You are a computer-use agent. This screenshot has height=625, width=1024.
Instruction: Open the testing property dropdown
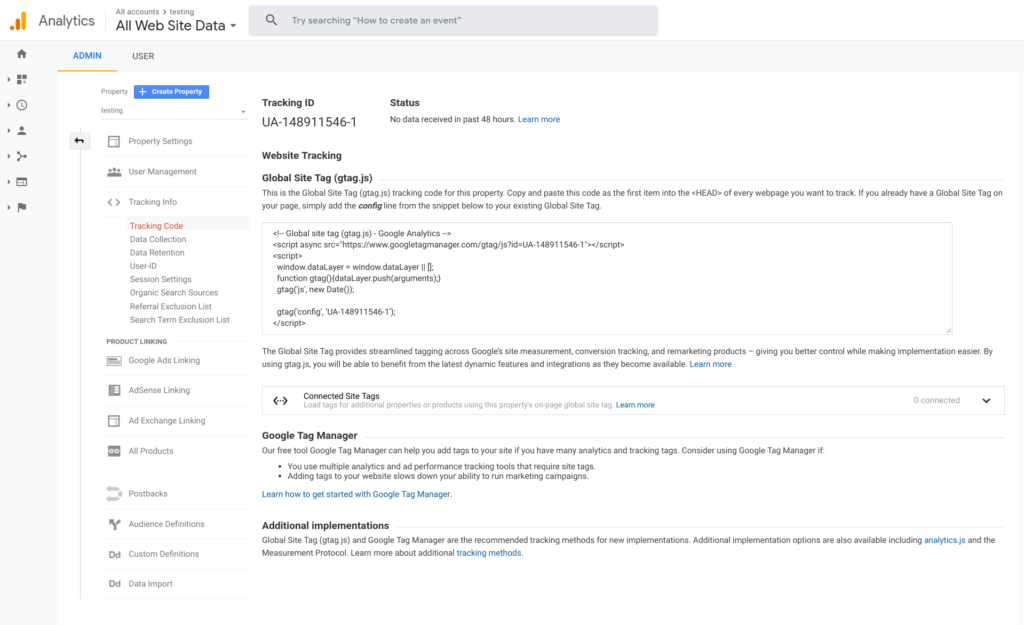tap(174, 110)
